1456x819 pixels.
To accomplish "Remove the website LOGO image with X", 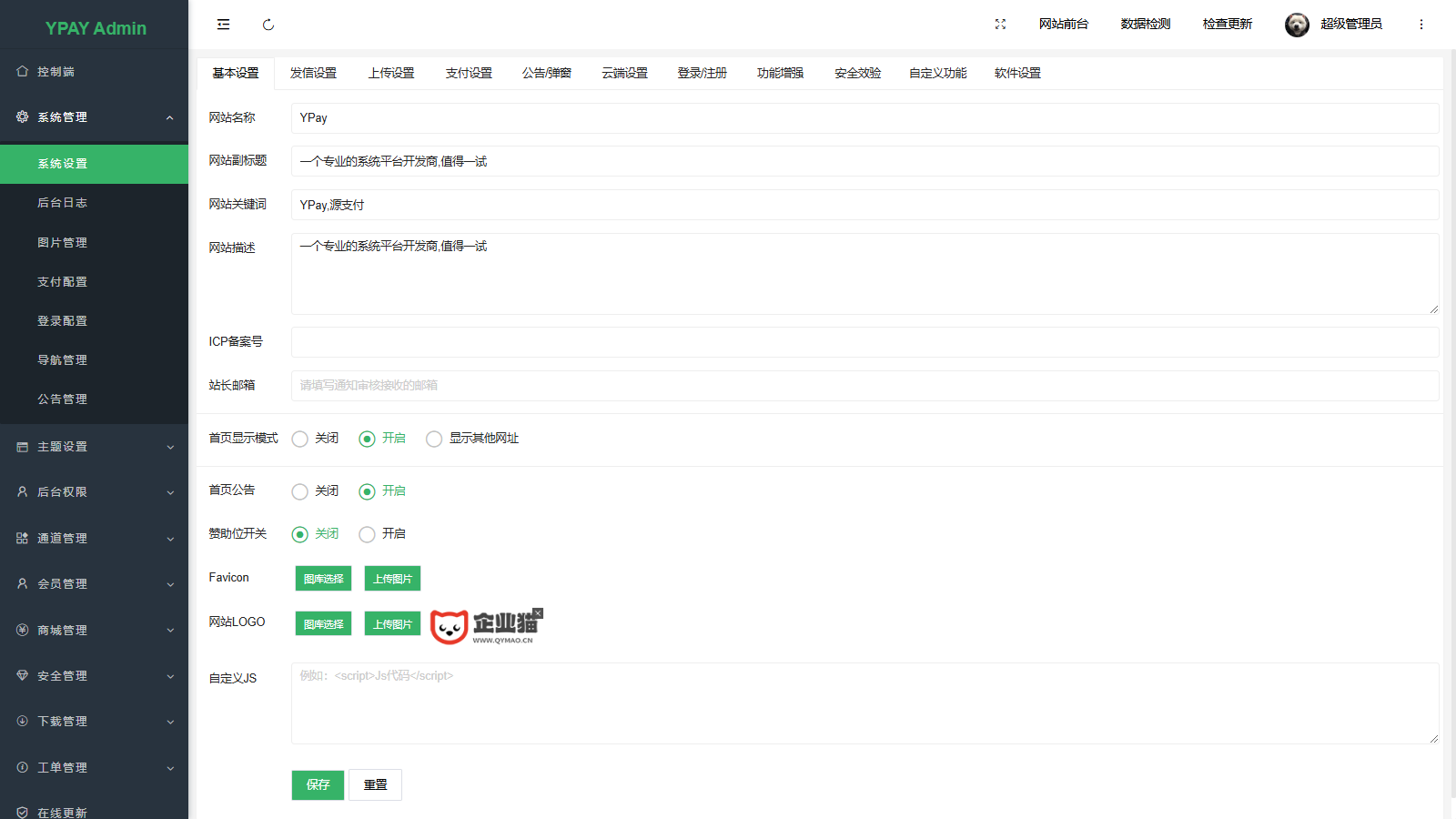I will click(538, 613).
